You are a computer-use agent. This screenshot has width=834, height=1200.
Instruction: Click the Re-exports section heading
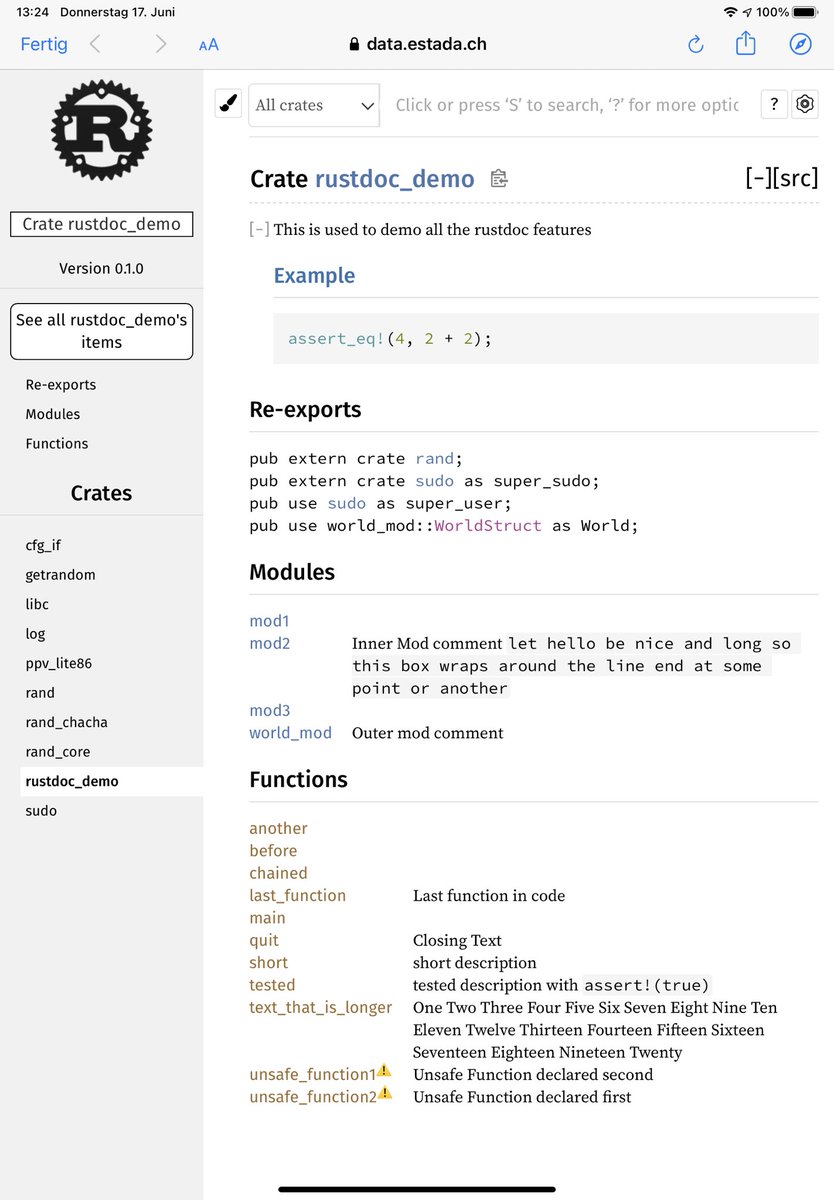305,410
